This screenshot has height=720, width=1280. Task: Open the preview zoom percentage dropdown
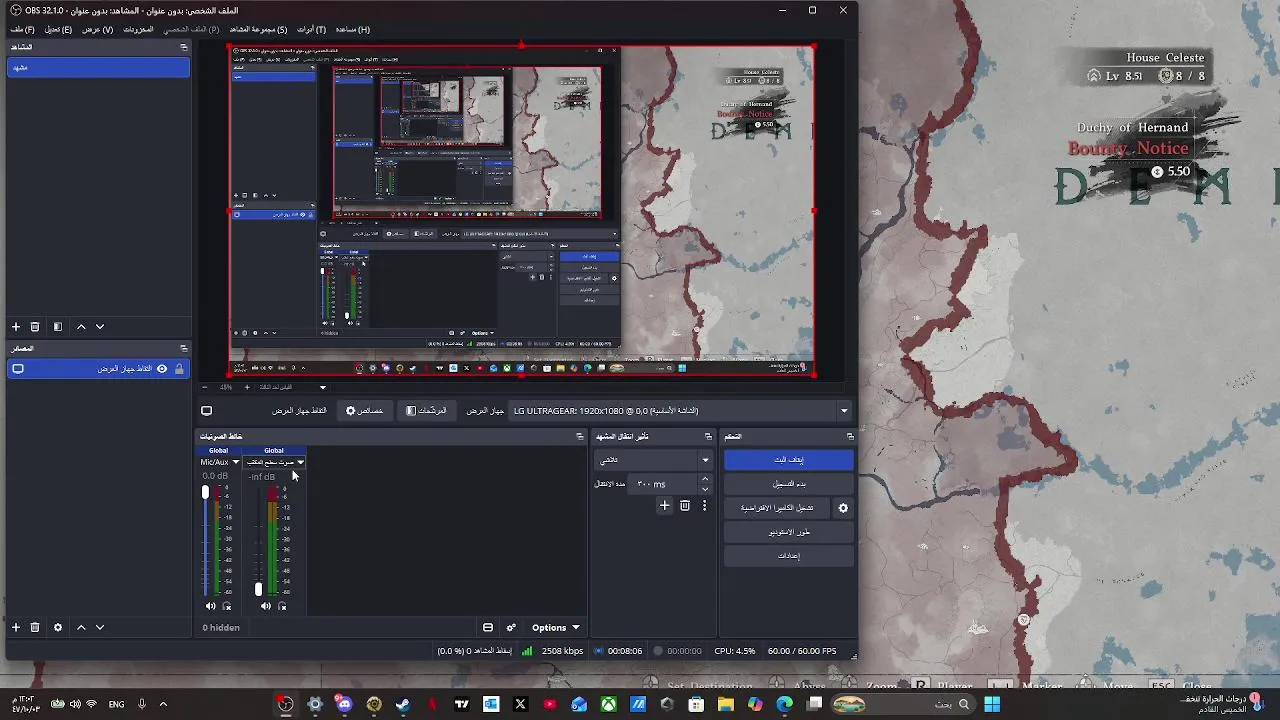pyautogui.click(x=322, y=387)
